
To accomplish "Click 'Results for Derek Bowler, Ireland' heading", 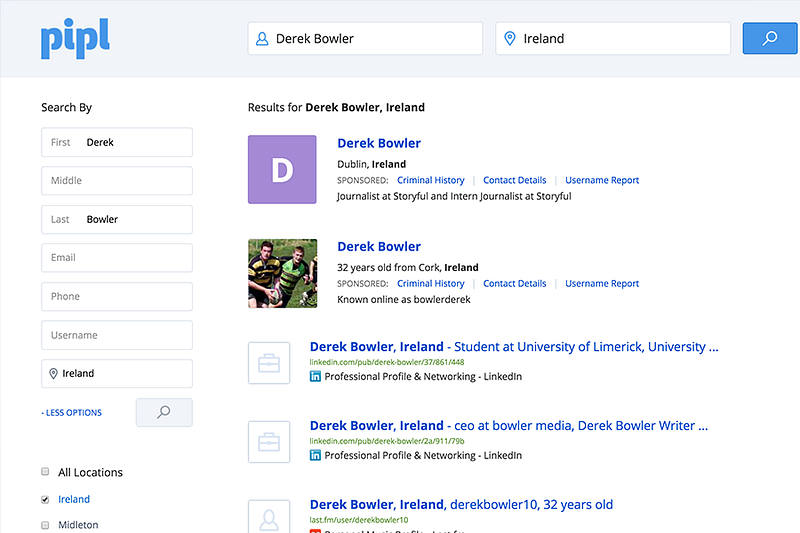I will pos(336,108).
